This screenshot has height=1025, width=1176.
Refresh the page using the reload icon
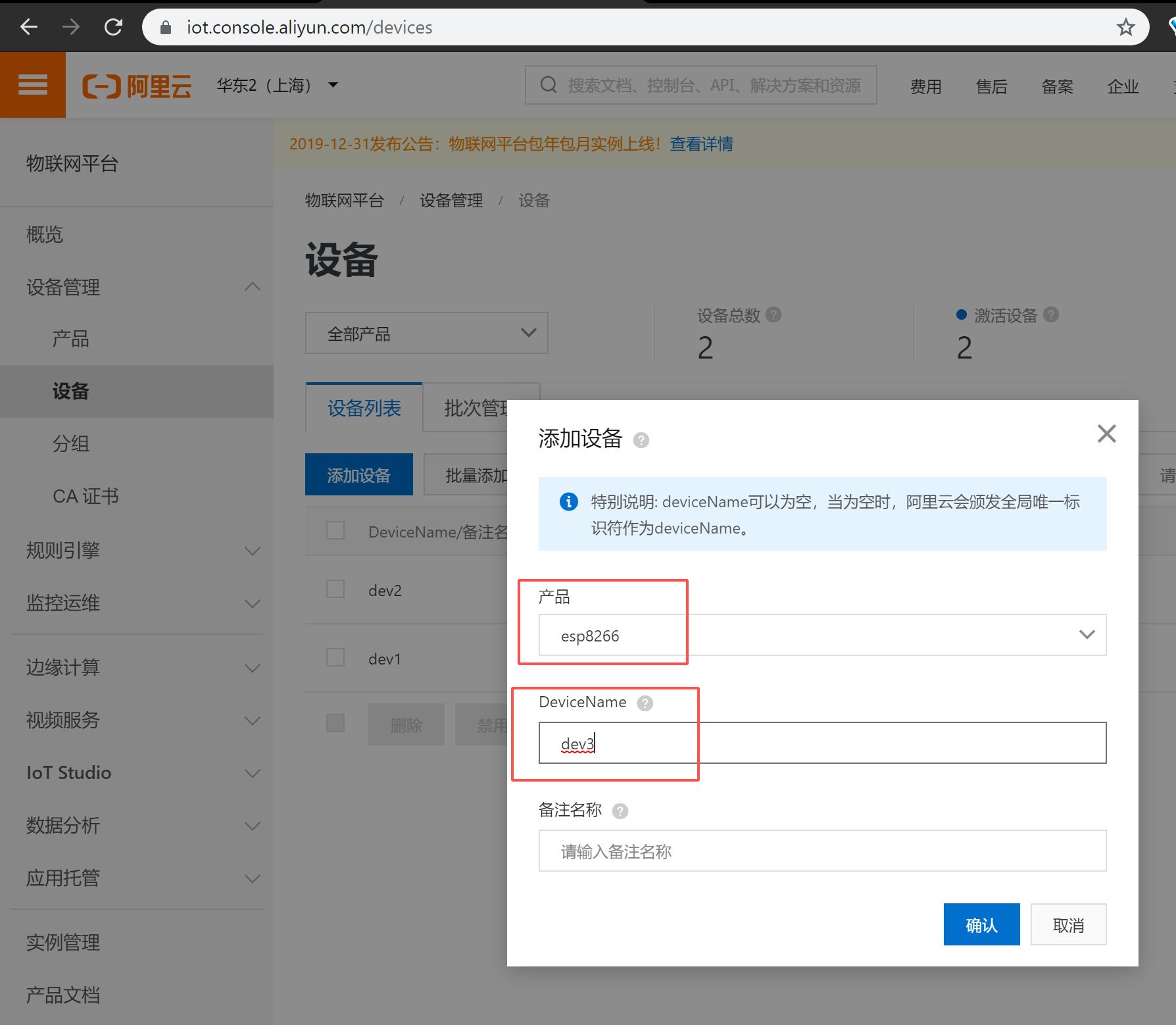113,27
